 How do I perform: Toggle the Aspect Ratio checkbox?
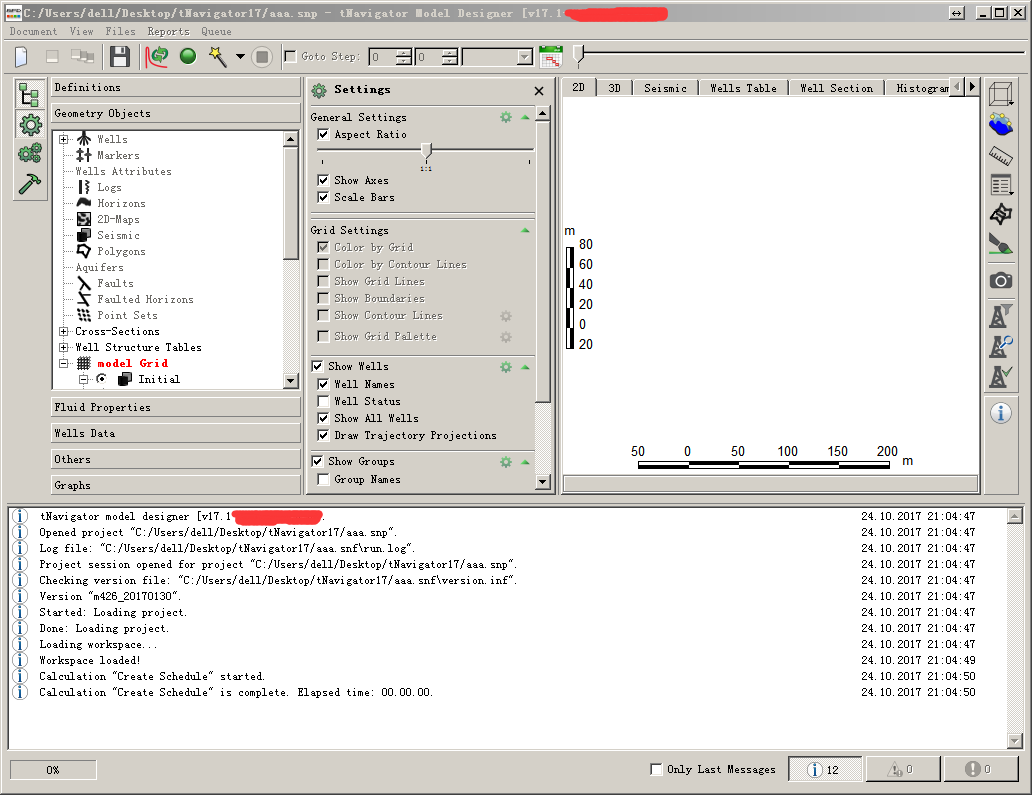pos(323,134)
